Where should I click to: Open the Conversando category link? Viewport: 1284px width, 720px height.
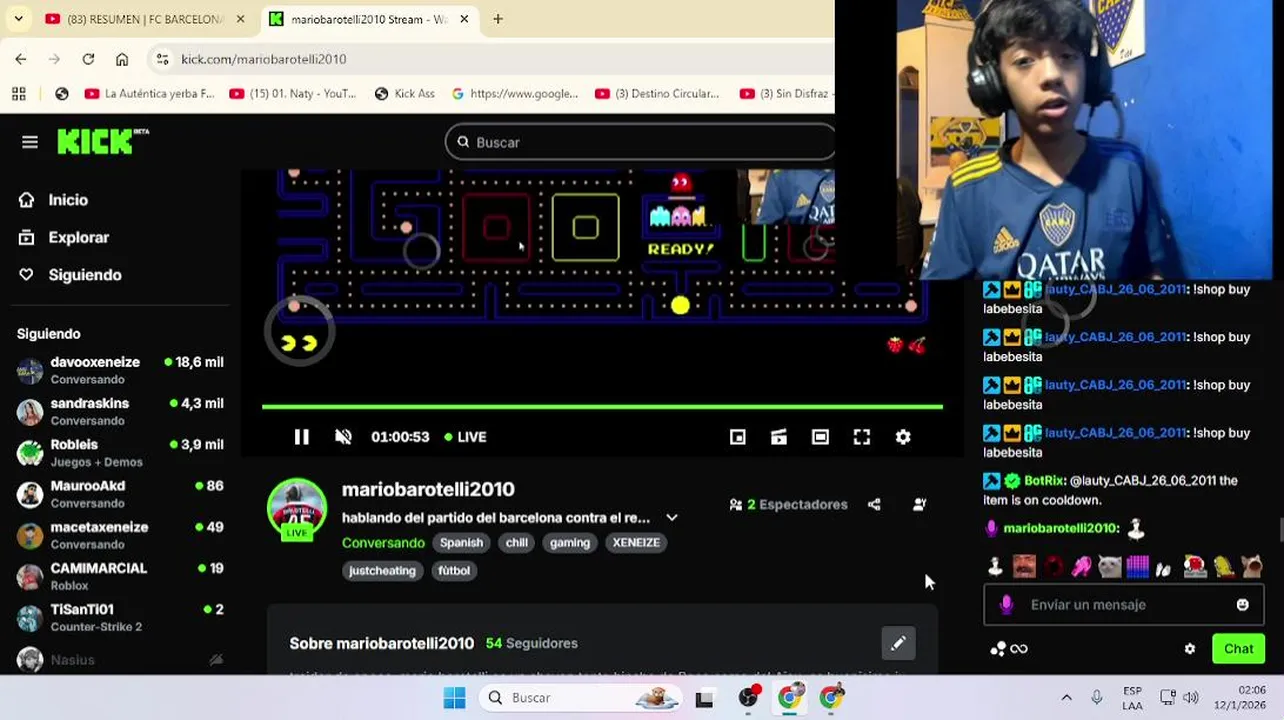point(383,543)
